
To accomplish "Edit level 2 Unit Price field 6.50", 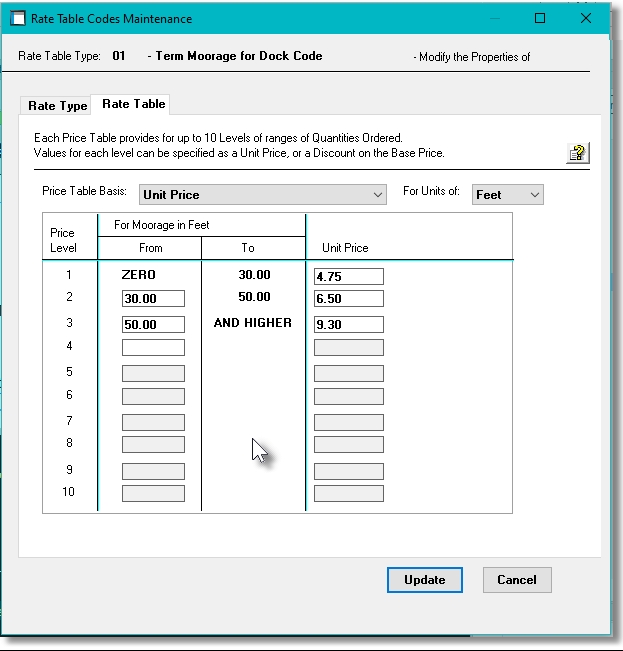I will 349,299.
